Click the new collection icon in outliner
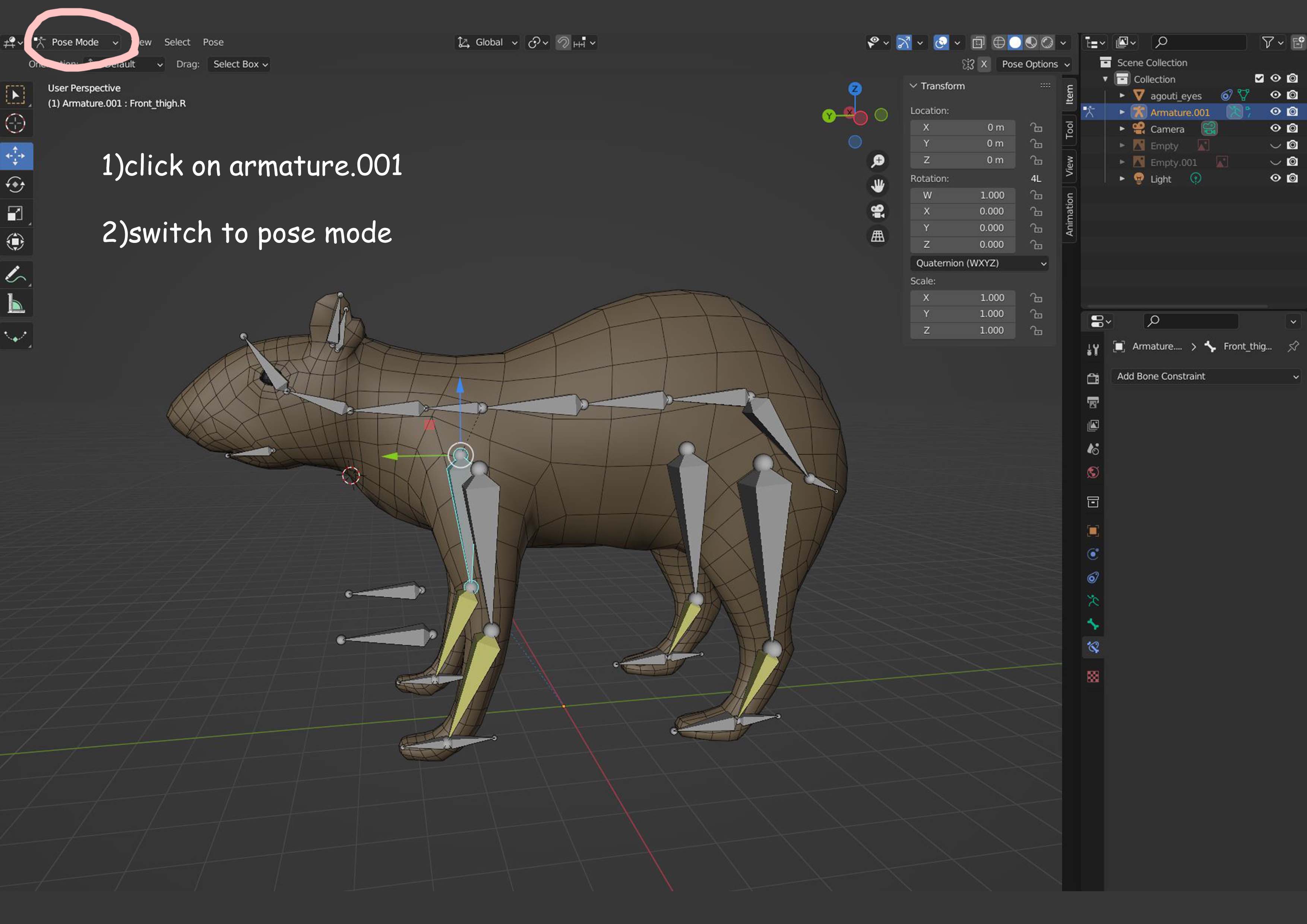This screenshot has height=924, width=1307. click(x=1297, y=42)
